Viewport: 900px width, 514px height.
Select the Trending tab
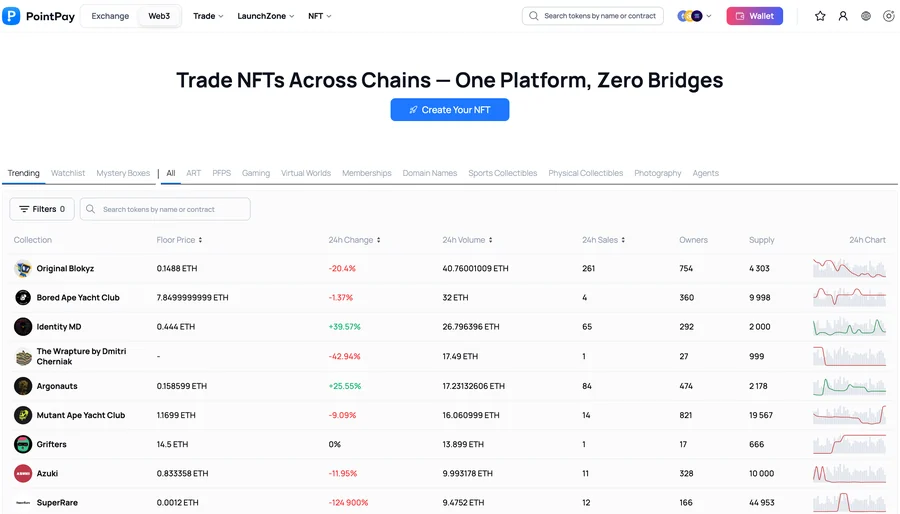24,173
